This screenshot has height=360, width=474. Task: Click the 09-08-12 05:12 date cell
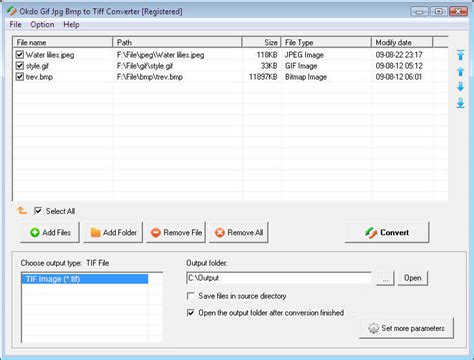(x=399, y=66)
